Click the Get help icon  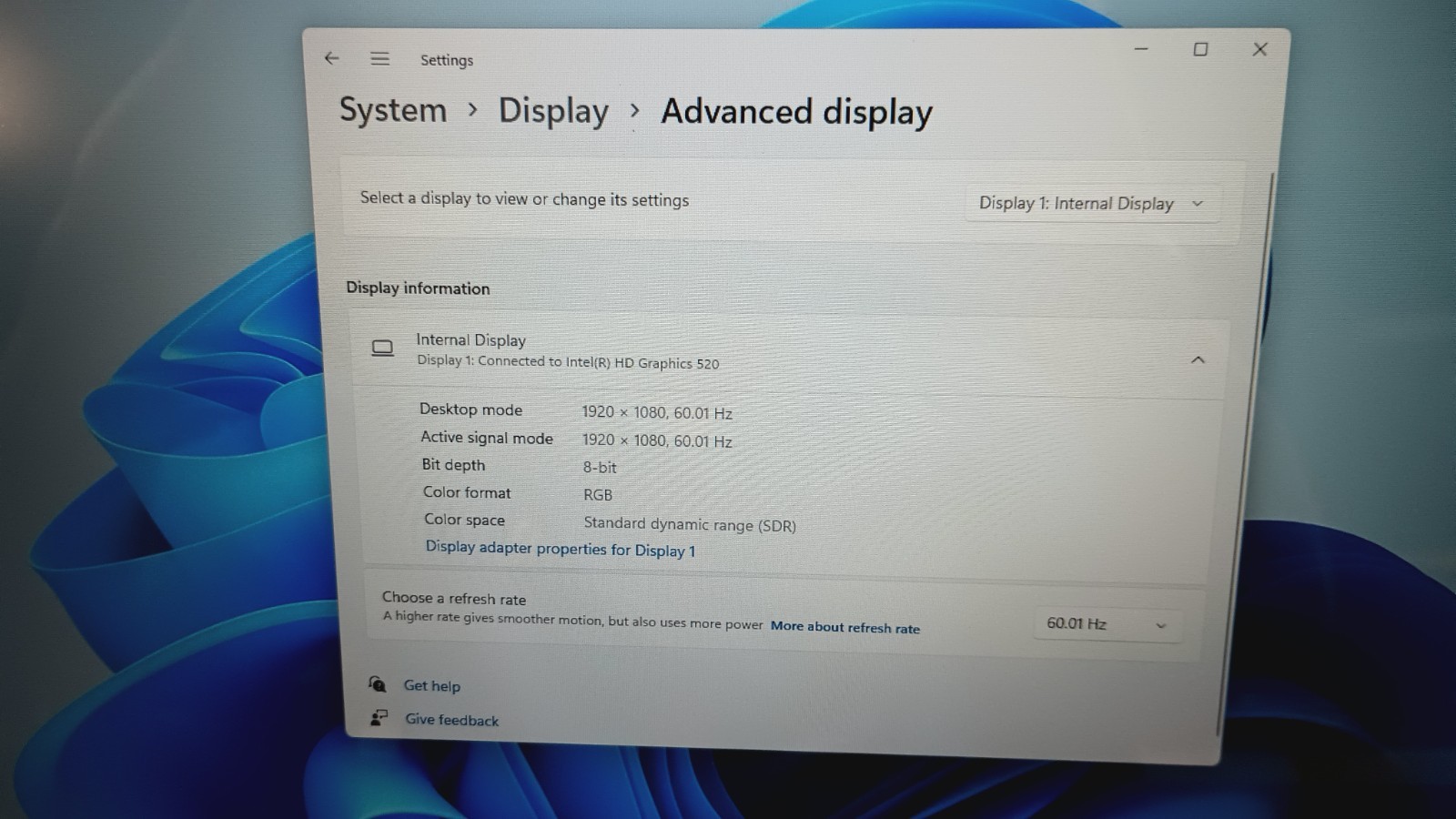coord(378,683)
